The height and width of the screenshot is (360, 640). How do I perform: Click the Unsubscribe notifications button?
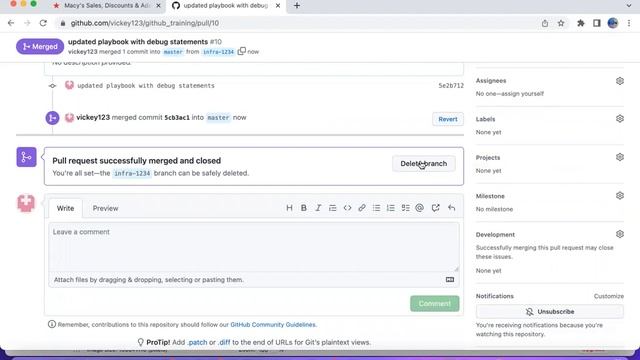click(x=550, y=312)
